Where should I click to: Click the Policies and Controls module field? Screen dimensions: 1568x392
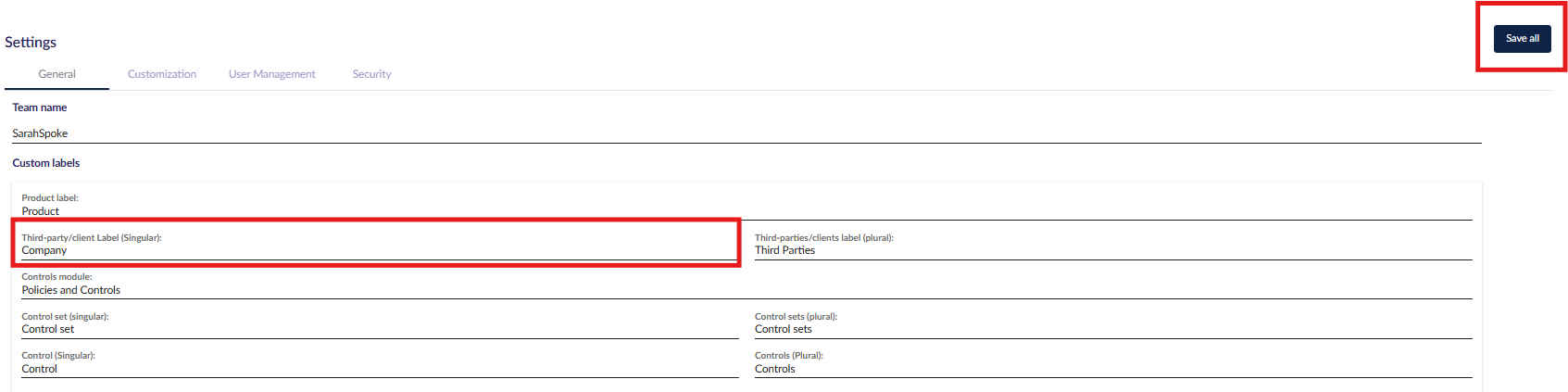(x=746, y=290)
